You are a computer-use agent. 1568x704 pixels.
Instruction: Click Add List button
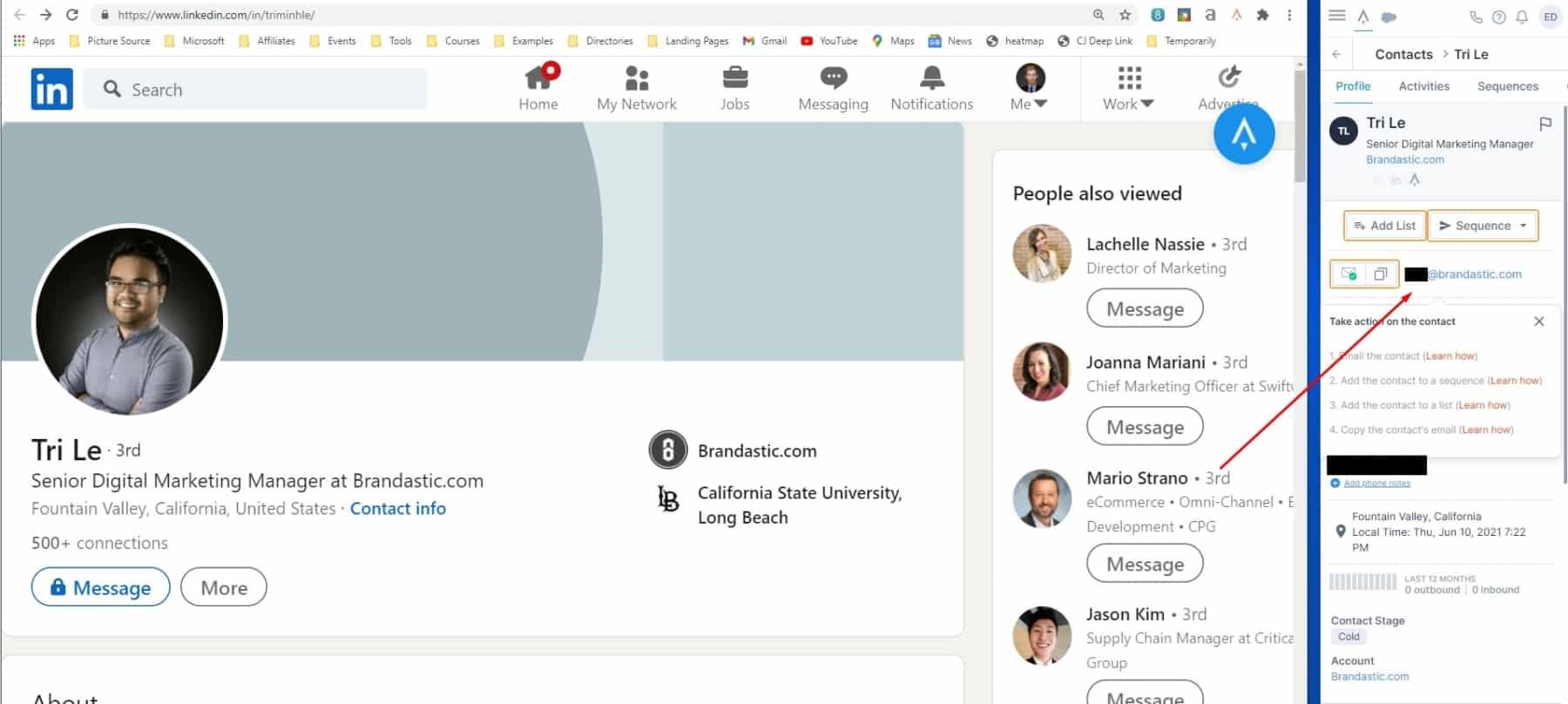tap(1384, 226)
